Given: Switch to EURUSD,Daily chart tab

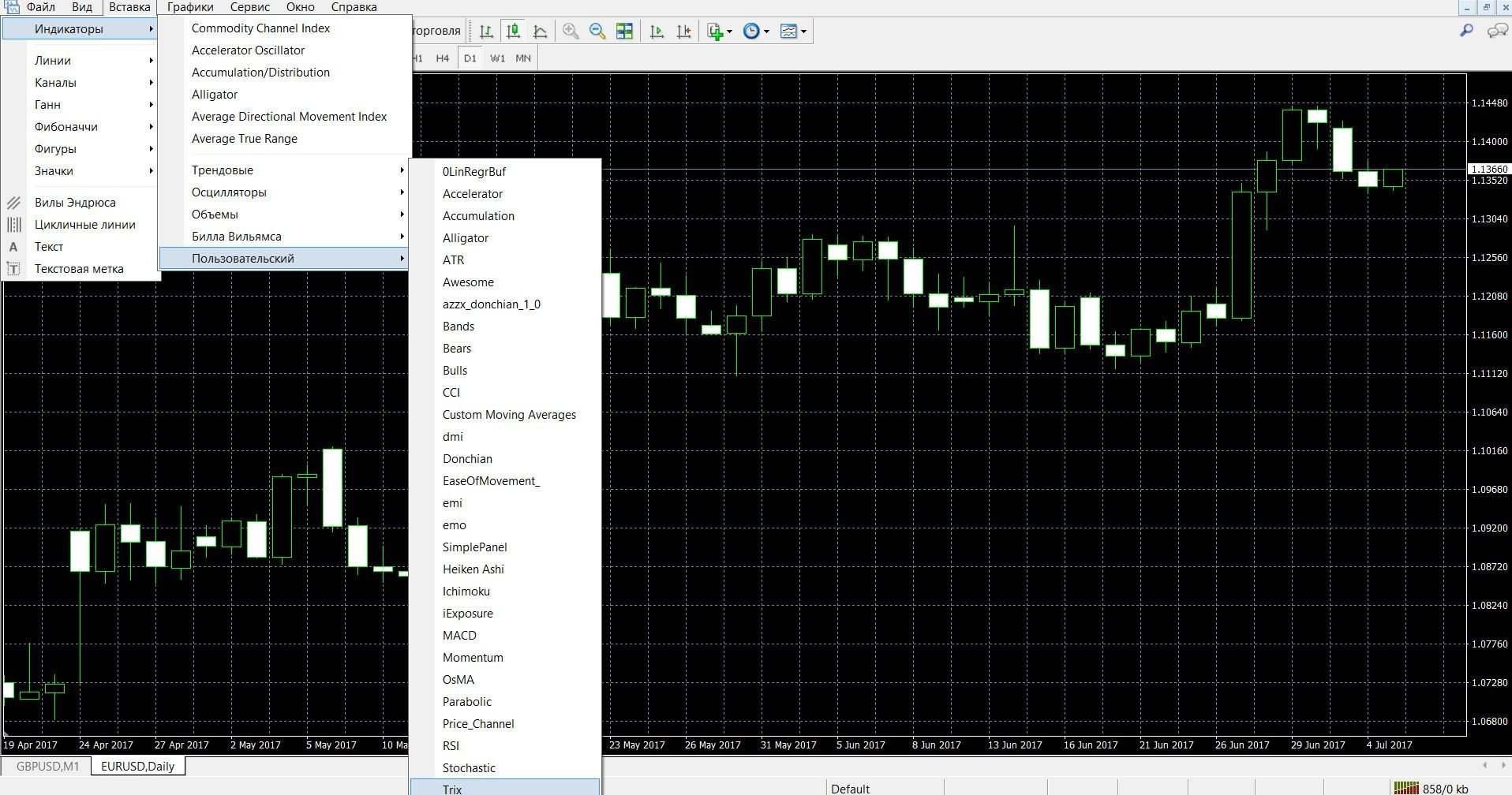Looking at the screenshot, I should pos(137,766).
